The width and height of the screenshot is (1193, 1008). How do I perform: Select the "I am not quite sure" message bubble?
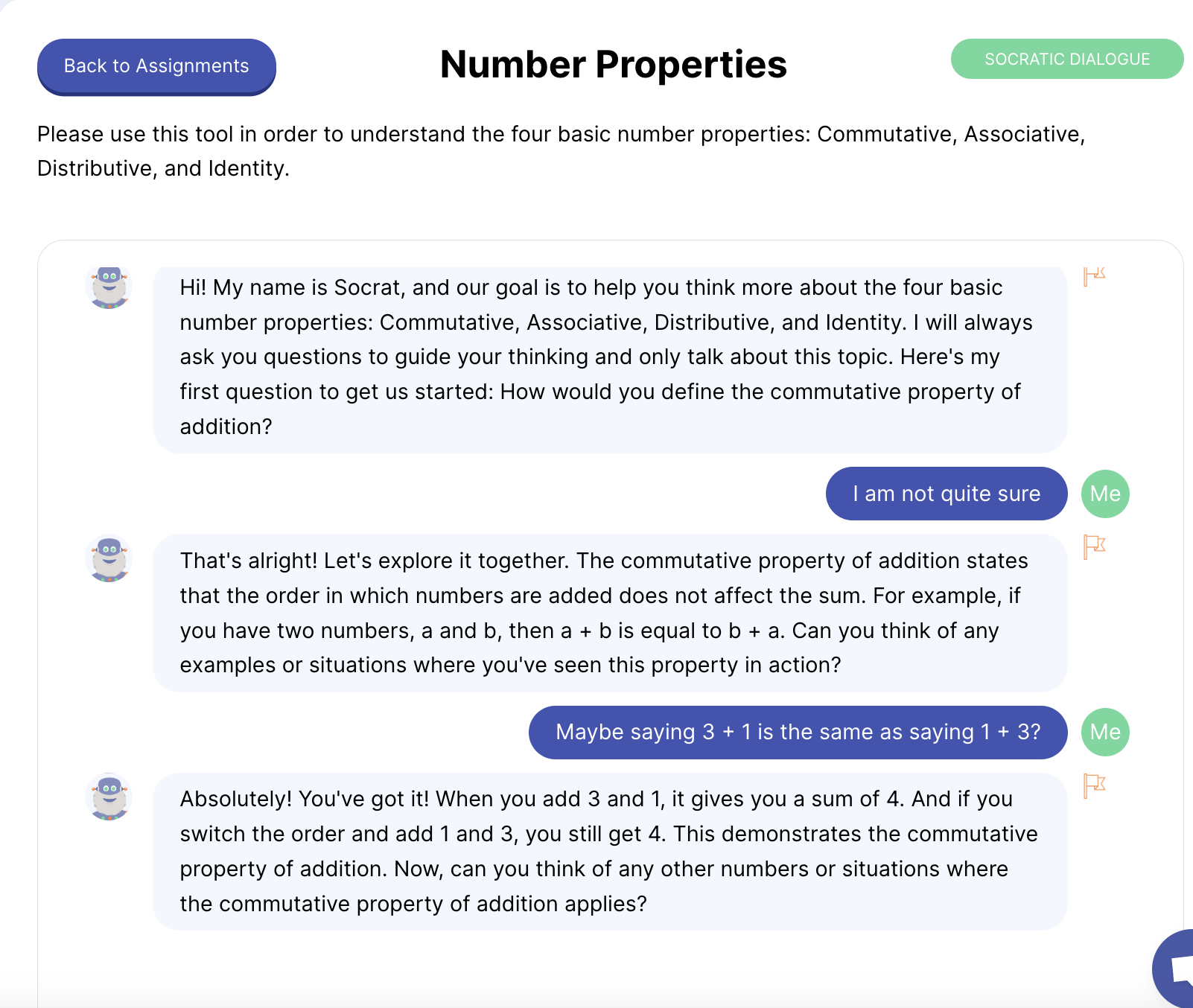tap(946, 494)
